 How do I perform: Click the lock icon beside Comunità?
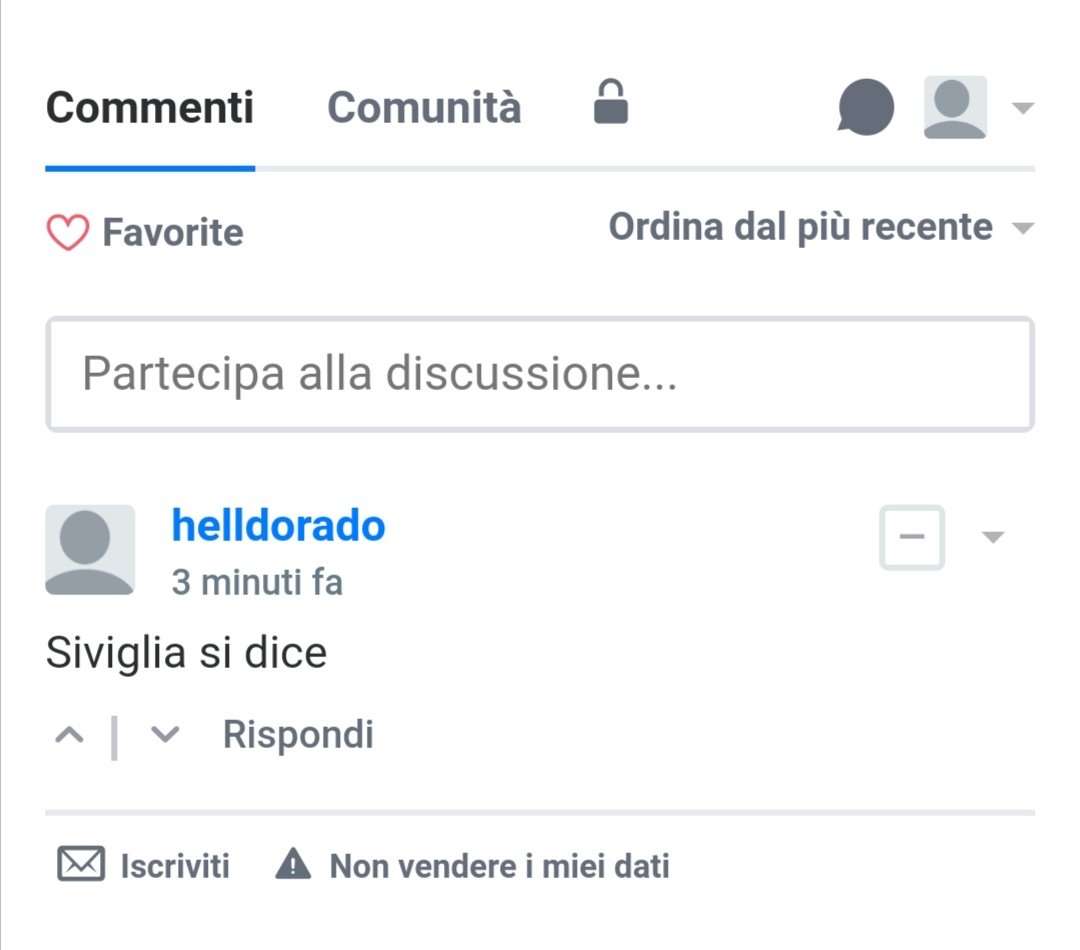(611, 103)
